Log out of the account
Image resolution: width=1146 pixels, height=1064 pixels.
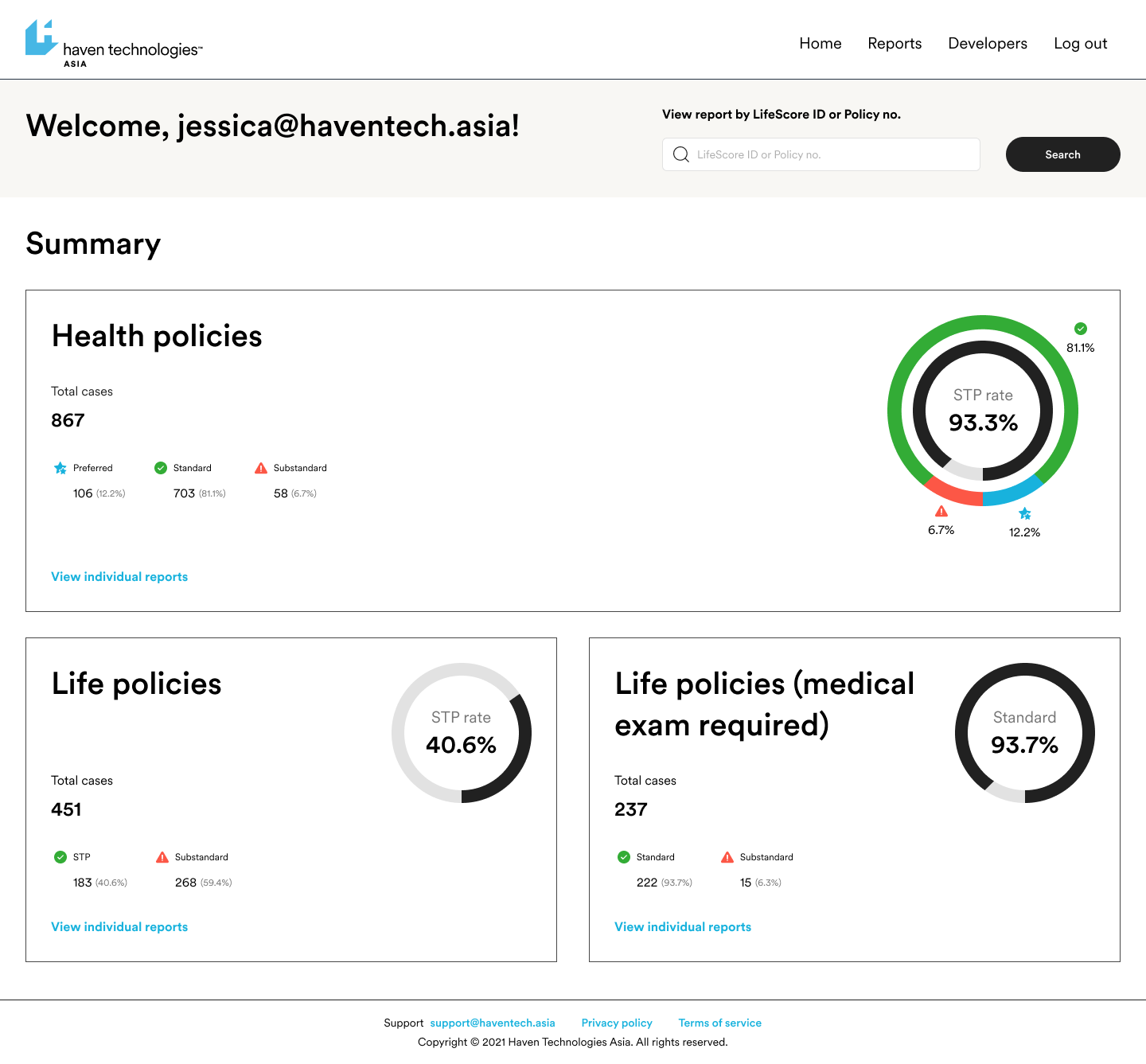coord(1080,44)
